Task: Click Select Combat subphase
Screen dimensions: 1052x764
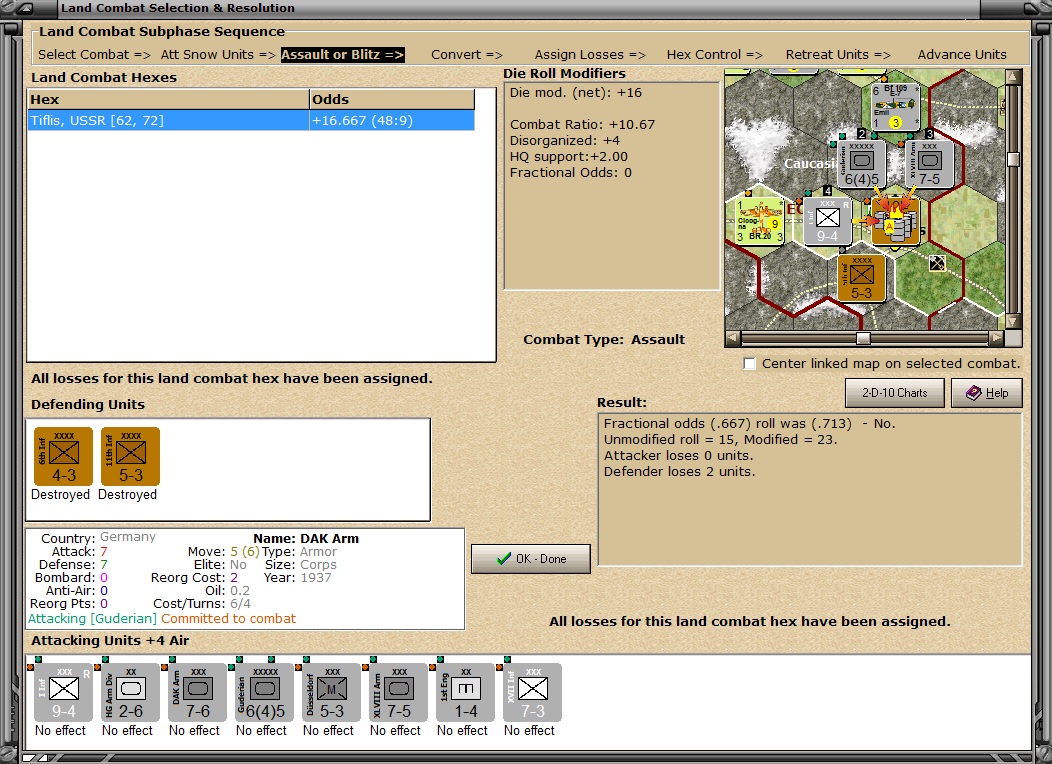Action: coord(94,54)
